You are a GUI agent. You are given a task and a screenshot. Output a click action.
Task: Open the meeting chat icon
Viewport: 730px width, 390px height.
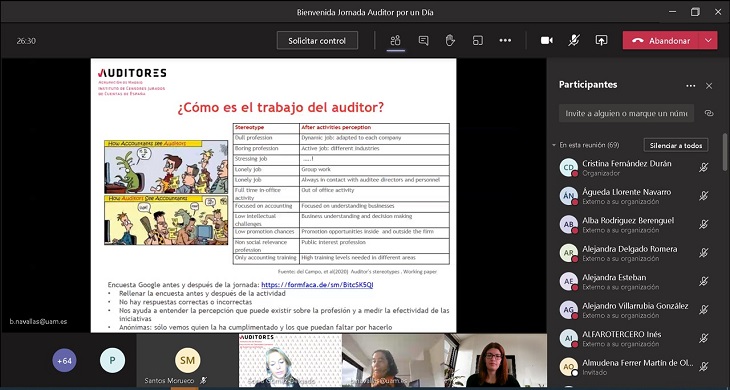point(423,40)
